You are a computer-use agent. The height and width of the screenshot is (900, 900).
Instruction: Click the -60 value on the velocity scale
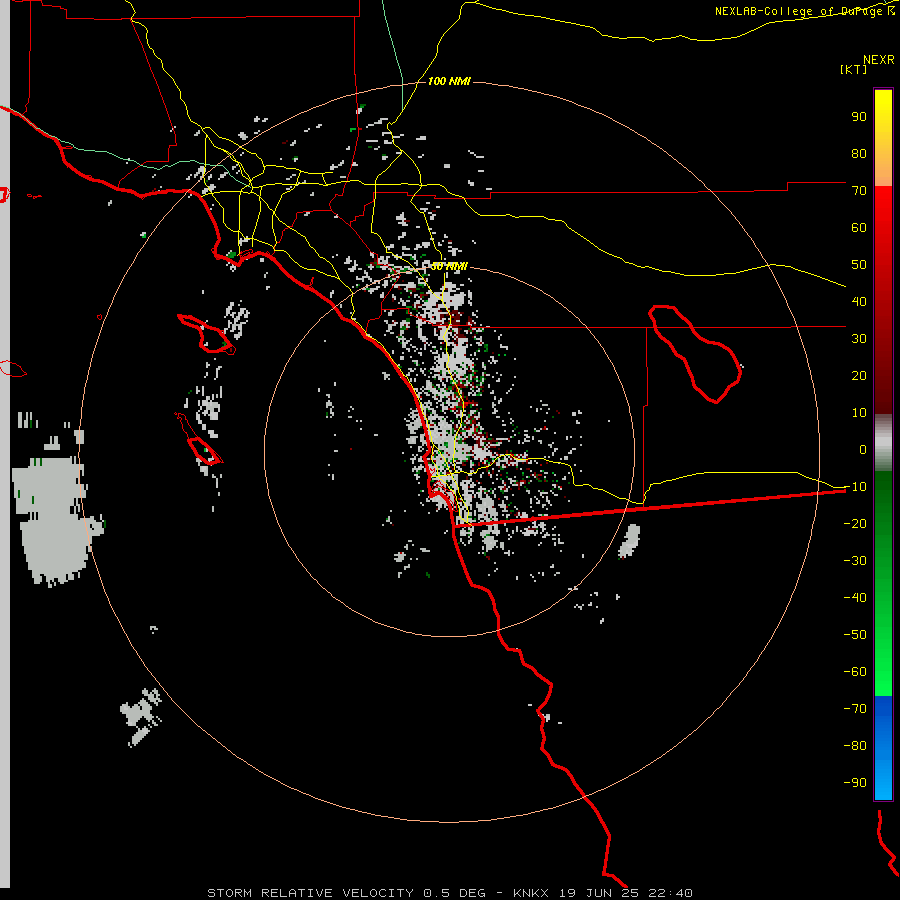[855, 672]
